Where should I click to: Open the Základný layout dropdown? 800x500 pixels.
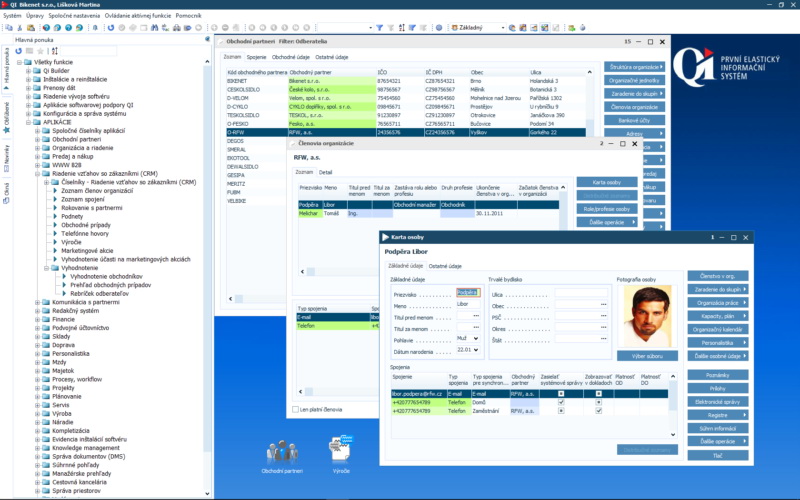point(502,28)
